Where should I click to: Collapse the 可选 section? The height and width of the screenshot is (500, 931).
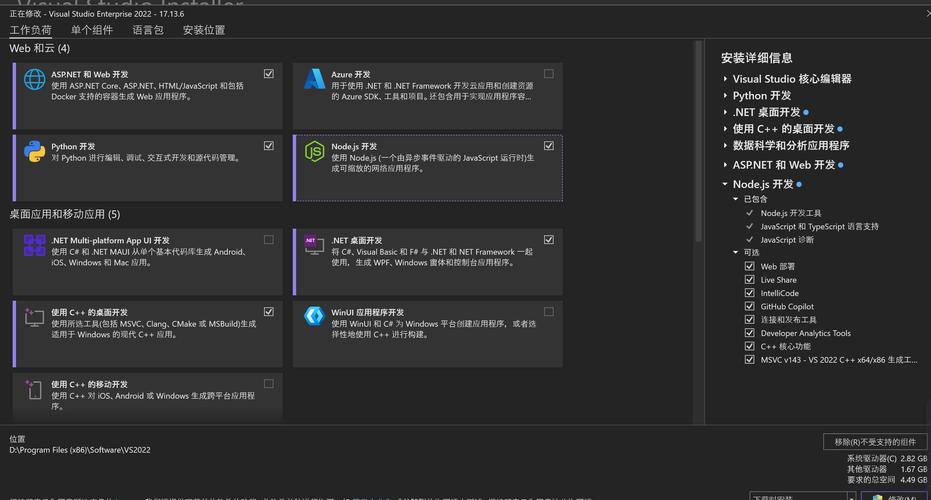736,252
